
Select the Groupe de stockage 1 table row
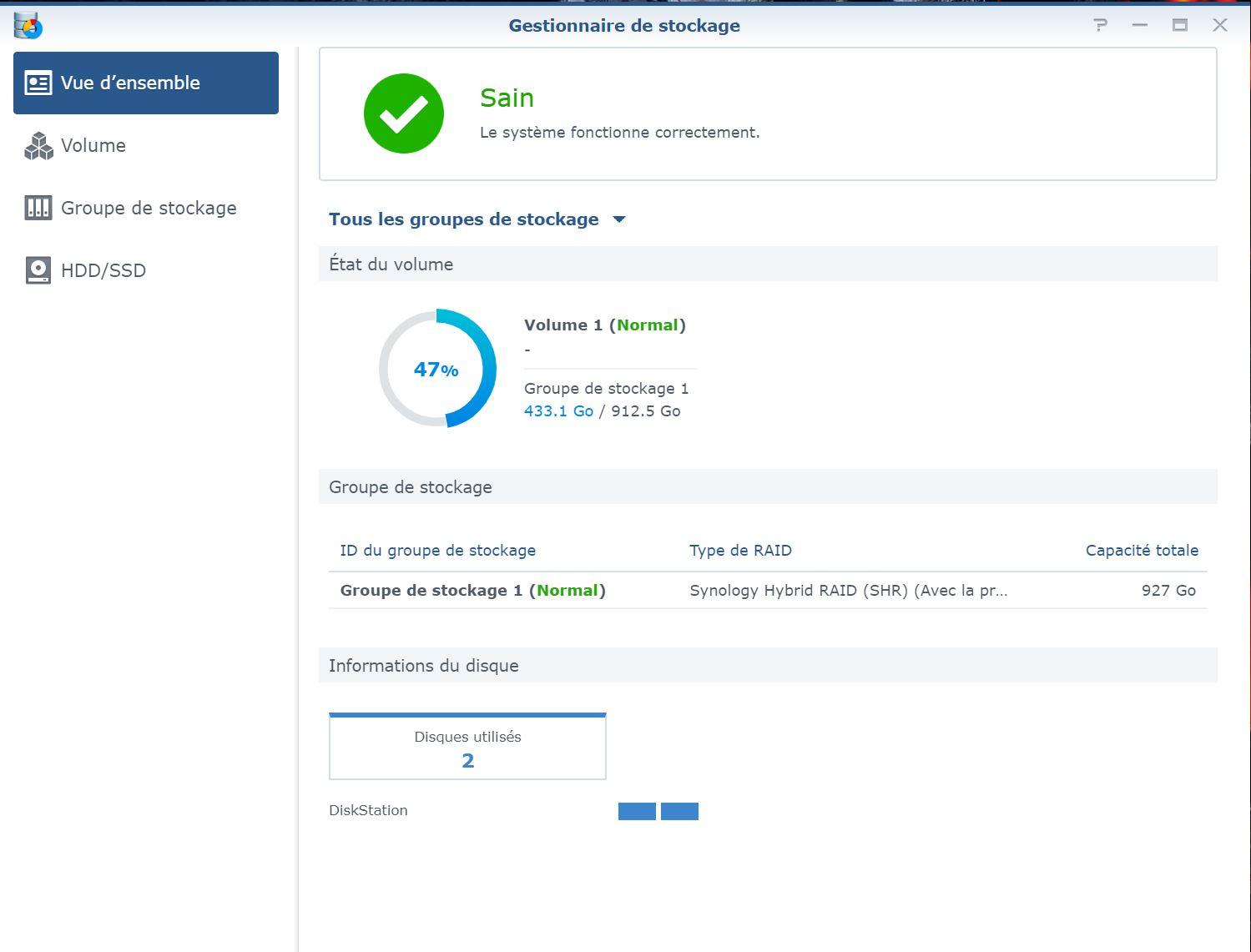coord(767,591)
